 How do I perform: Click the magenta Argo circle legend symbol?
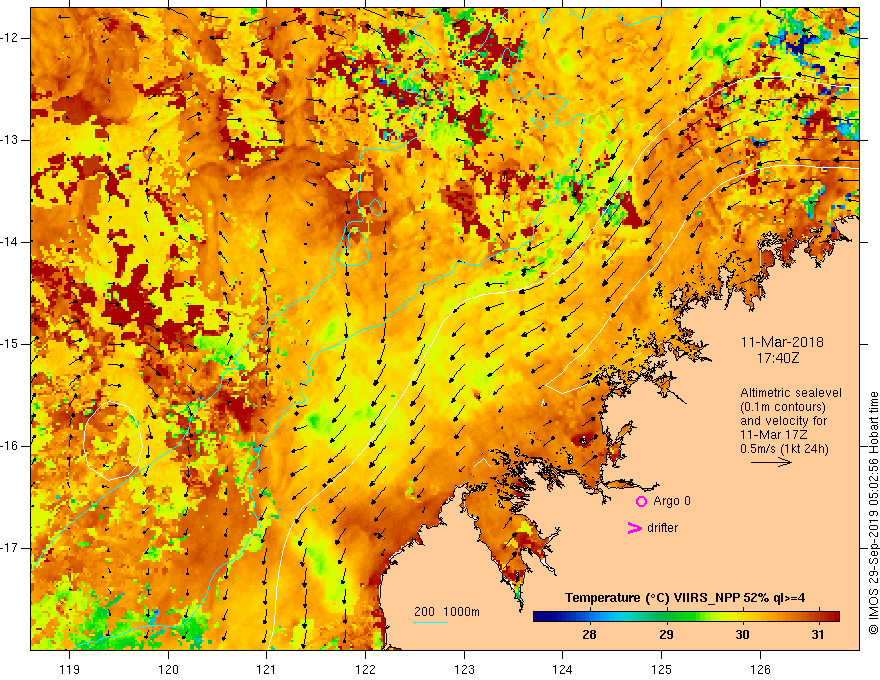click(641, 502)
